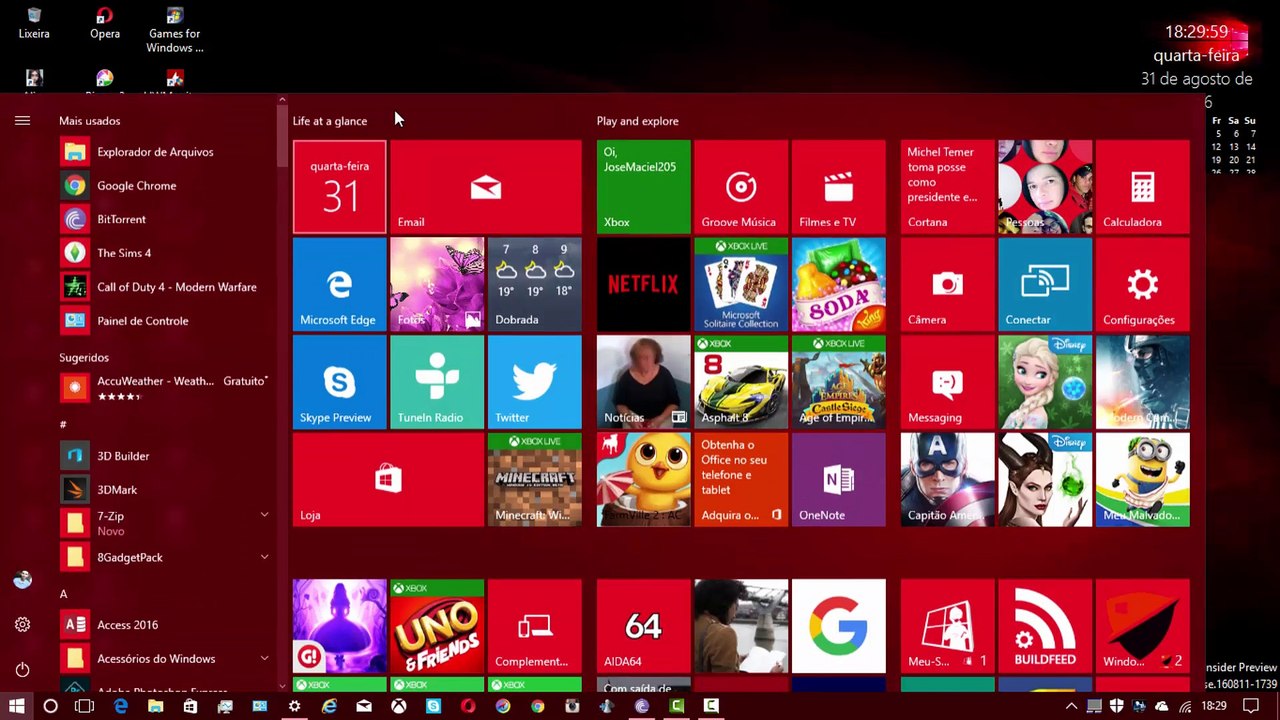Open the Notícias news tile
This screenshot has width=1280, height=720.
coord(643,382)
